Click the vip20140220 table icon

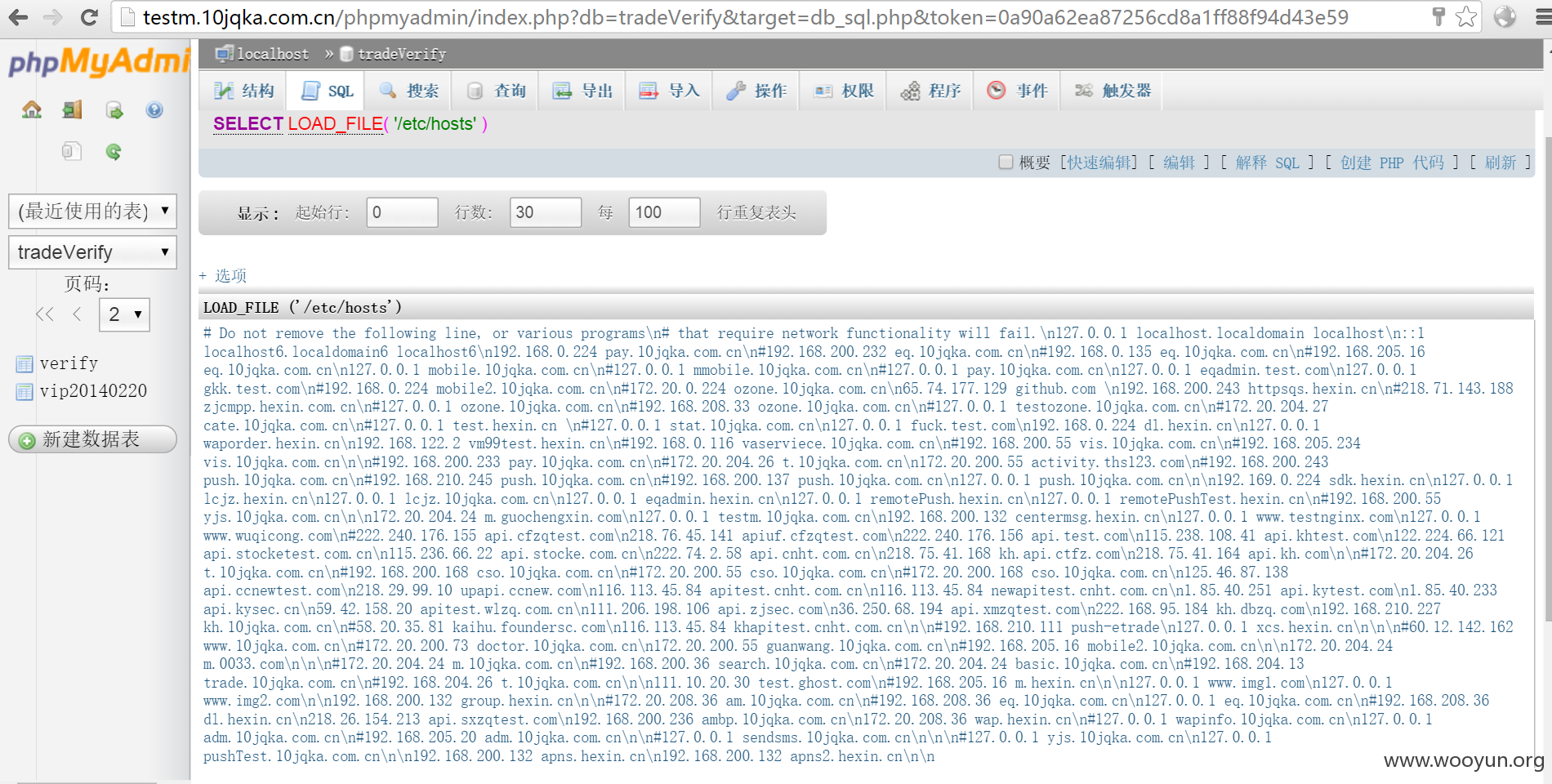(25, 391)
